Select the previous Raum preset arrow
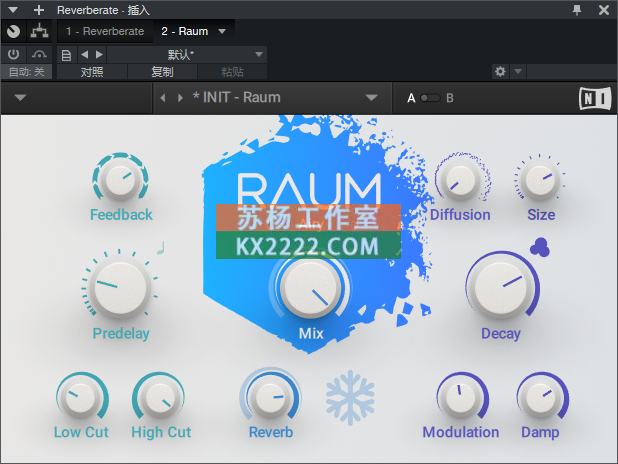The image size is (618, 464). [x=163, y=97]
